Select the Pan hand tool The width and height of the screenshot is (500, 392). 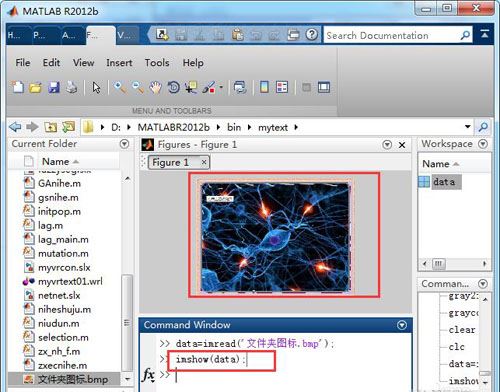coord(155,88)
